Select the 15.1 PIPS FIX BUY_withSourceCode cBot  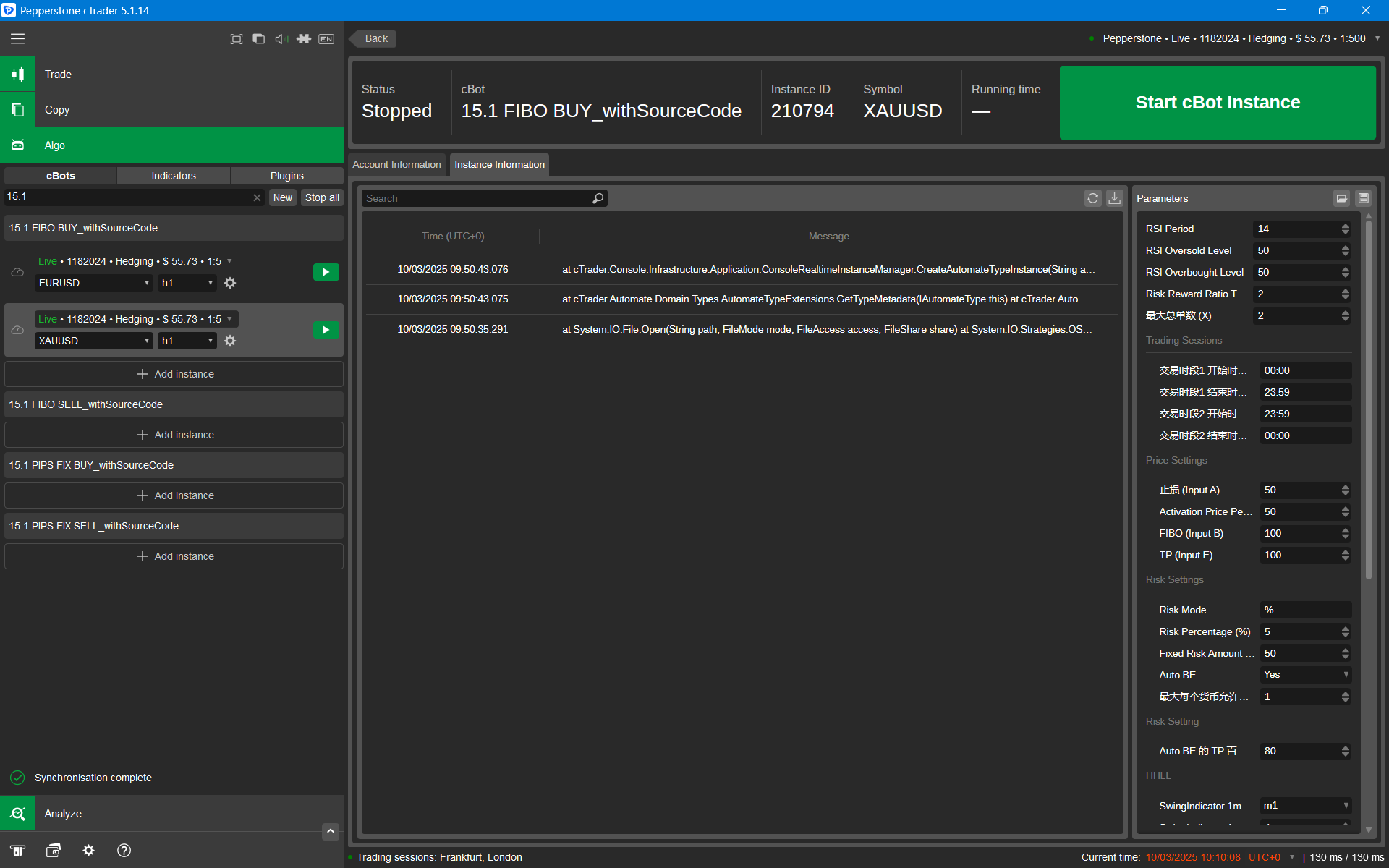click(x=174, y=465)
